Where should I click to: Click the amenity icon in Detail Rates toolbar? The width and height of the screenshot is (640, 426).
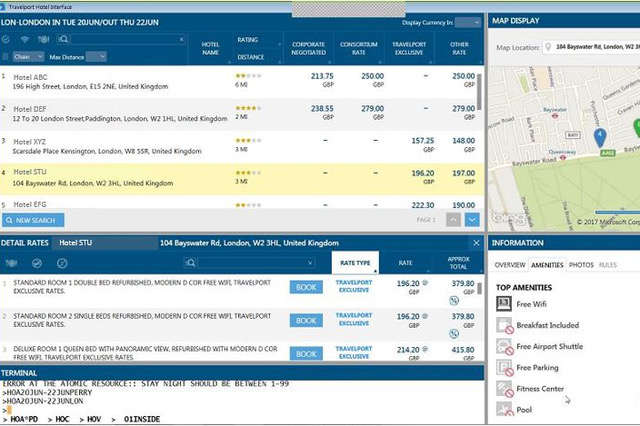[x=11, y=263]
